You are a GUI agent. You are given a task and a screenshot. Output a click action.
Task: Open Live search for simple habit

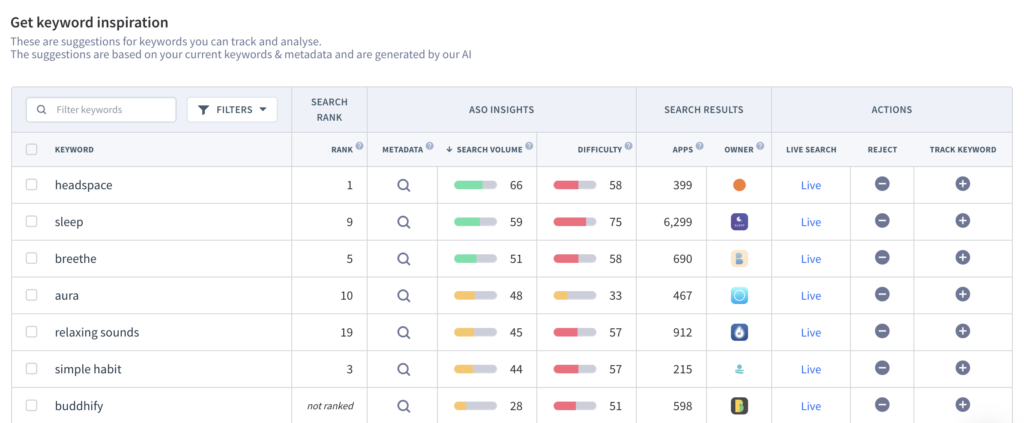810,369
